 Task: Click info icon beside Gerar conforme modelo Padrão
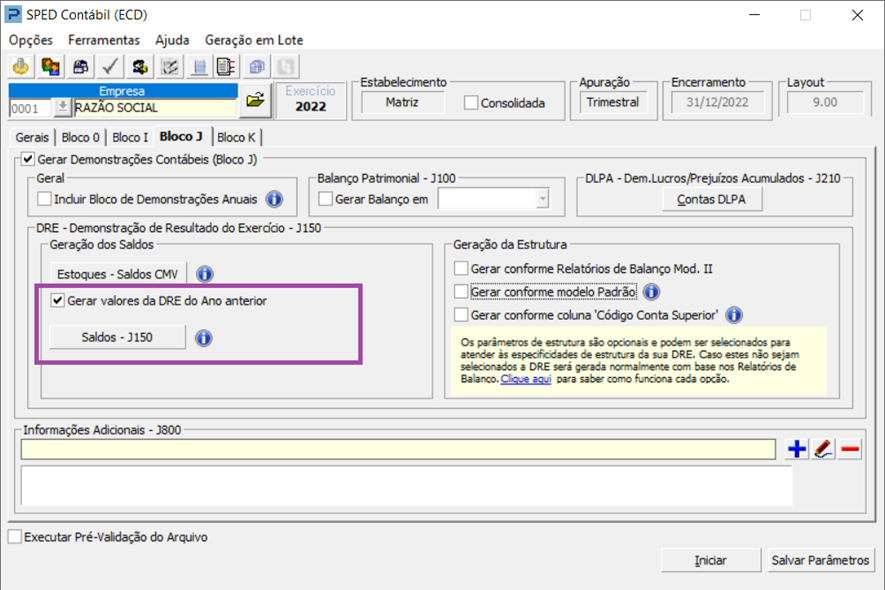pyautogui.click(x=651, y=292)
